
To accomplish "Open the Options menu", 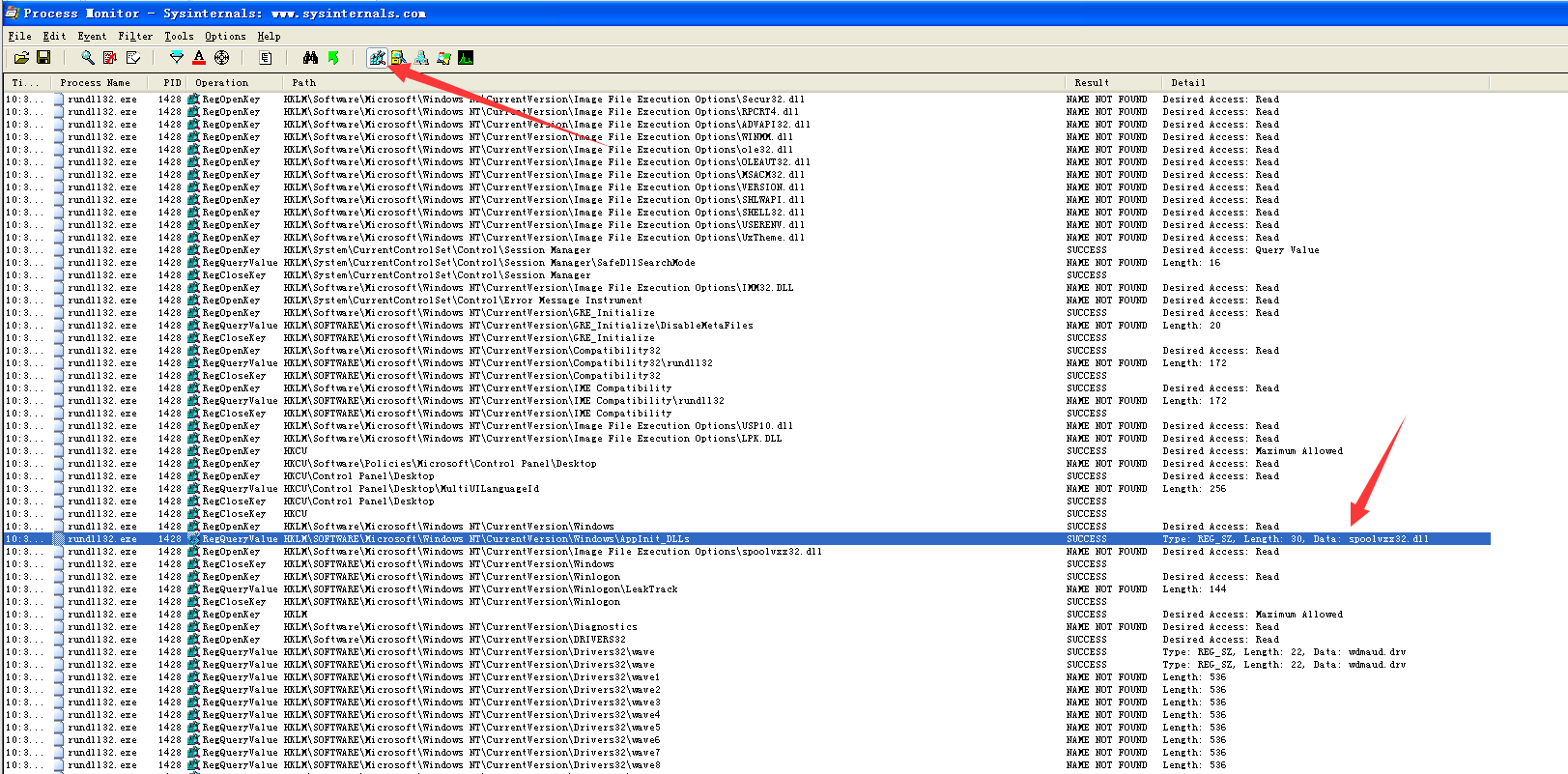I will click(x=225, y=36).
